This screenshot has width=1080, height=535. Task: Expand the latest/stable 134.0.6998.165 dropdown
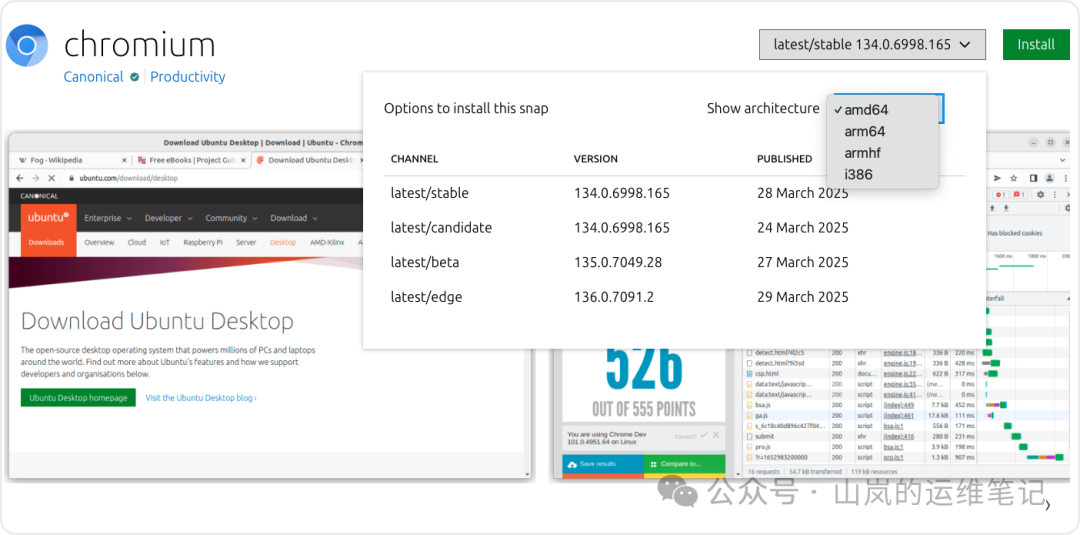[x=872, y=45]
